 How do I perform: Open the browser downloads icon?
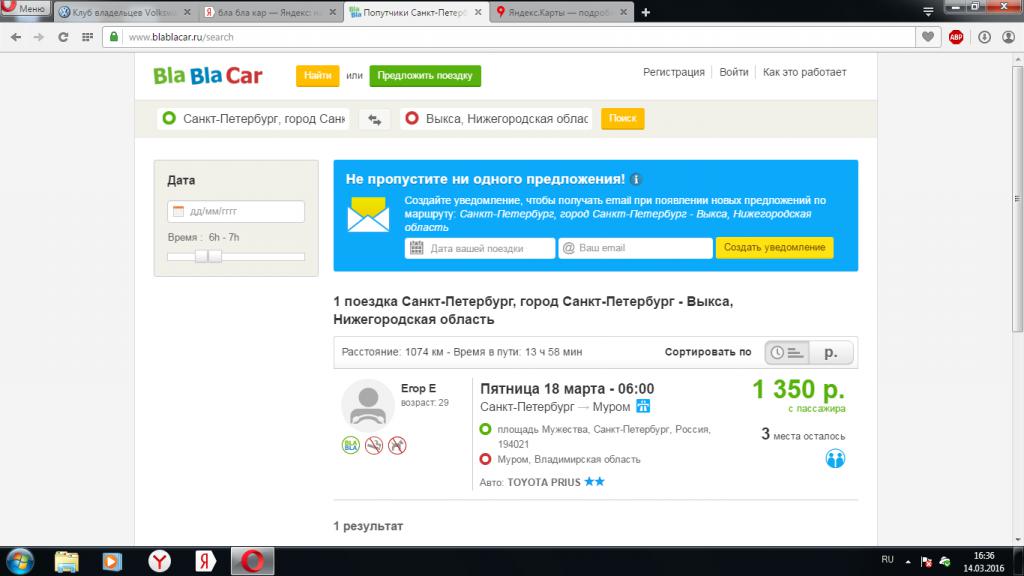click(984, 37)
